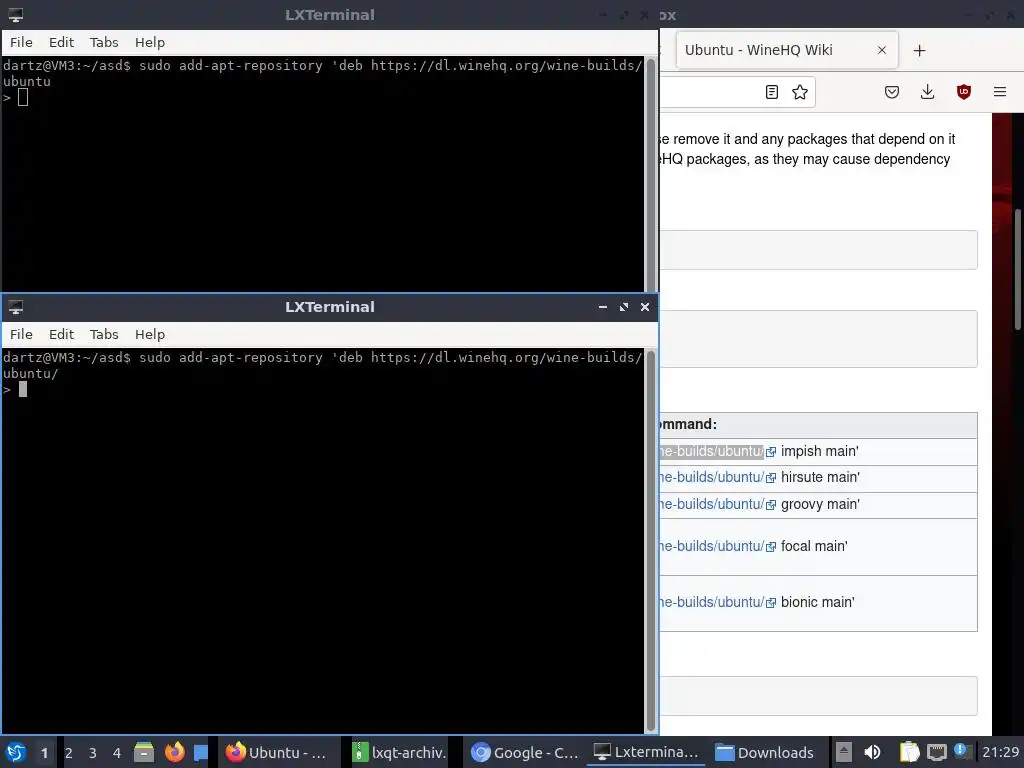Click the highlighted wine-builds/ubuntu/ link for impish

click(711, 451)
